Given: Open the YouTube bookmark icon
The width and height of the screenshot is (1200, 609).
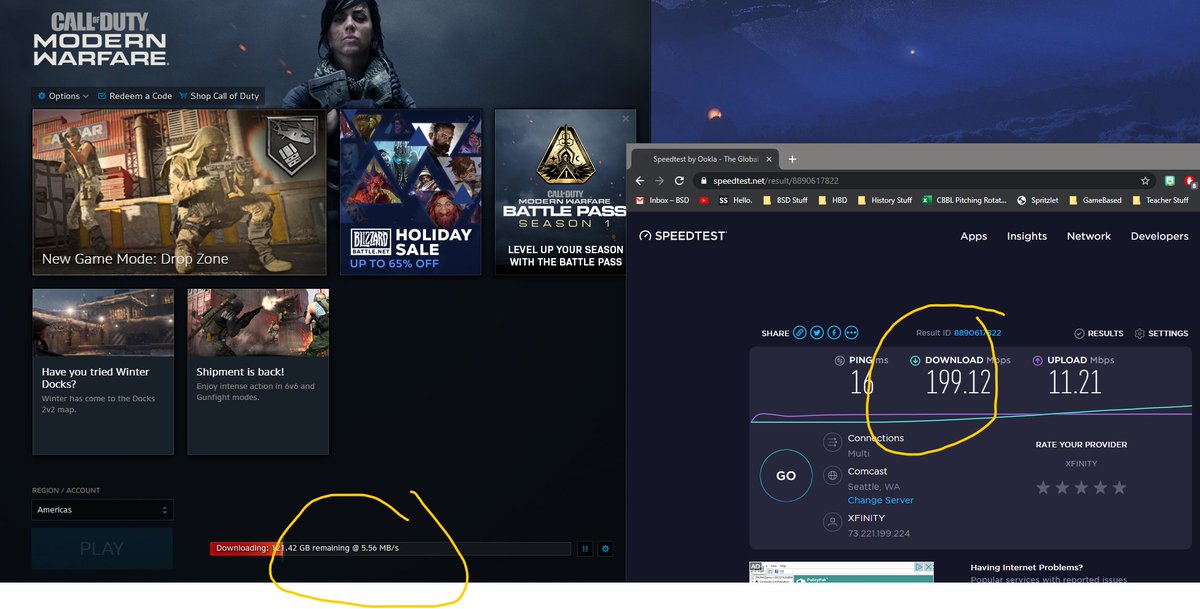Looking at the screenshot, I should click(x=705, y=200).
